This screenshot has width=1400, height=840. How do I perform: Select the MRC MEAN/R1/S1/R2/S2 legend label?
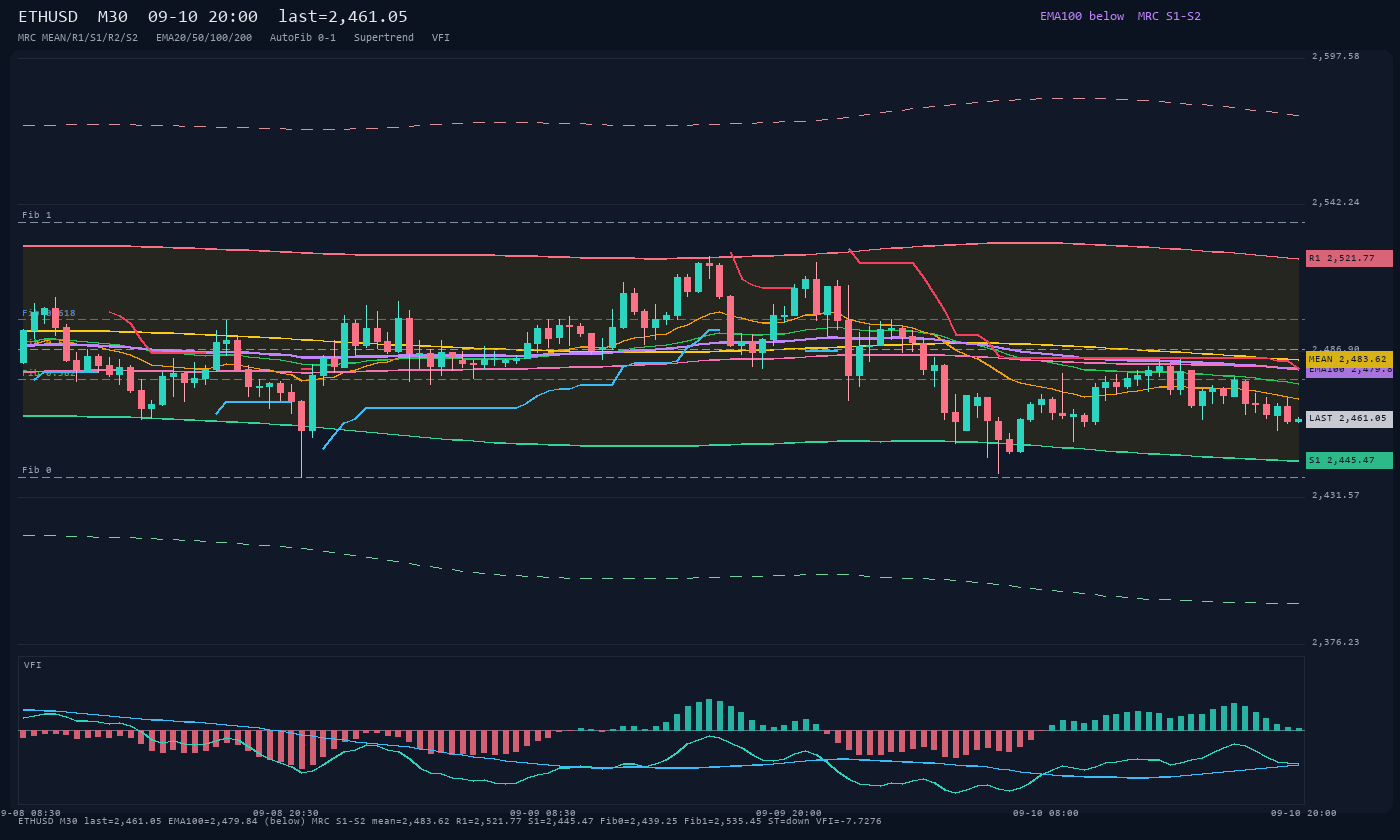pos(78,38)
